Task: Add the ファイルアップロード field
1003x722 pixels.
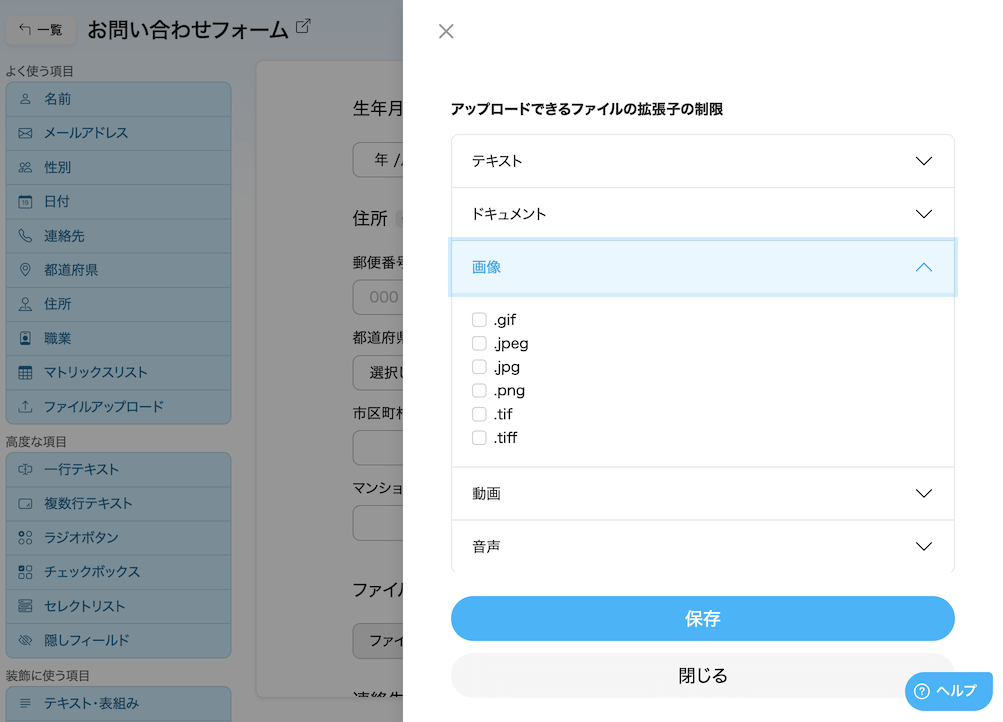Action: [x=118, y=406]
